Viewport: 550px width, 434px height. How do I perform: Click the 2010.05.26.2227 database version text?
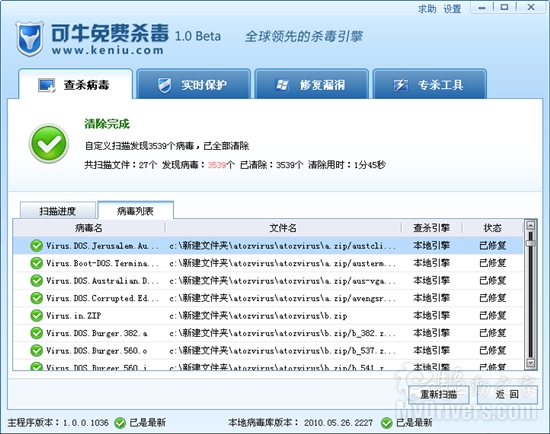tap(338, 423)
